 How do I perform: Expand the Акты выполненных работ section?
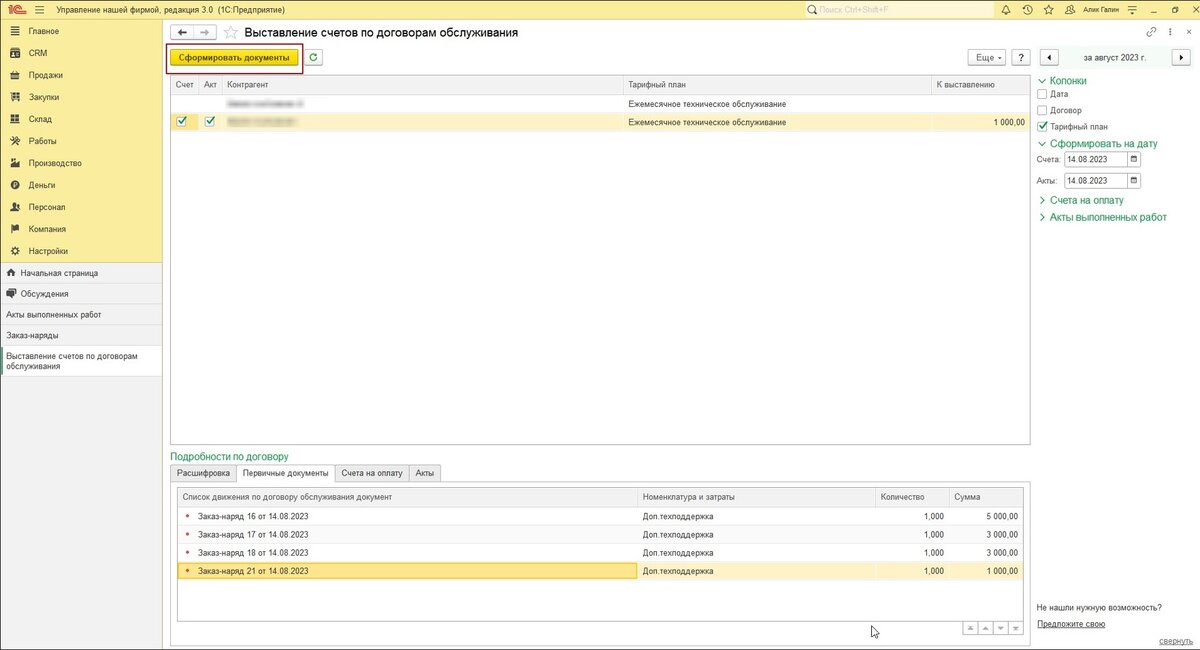1107,217
